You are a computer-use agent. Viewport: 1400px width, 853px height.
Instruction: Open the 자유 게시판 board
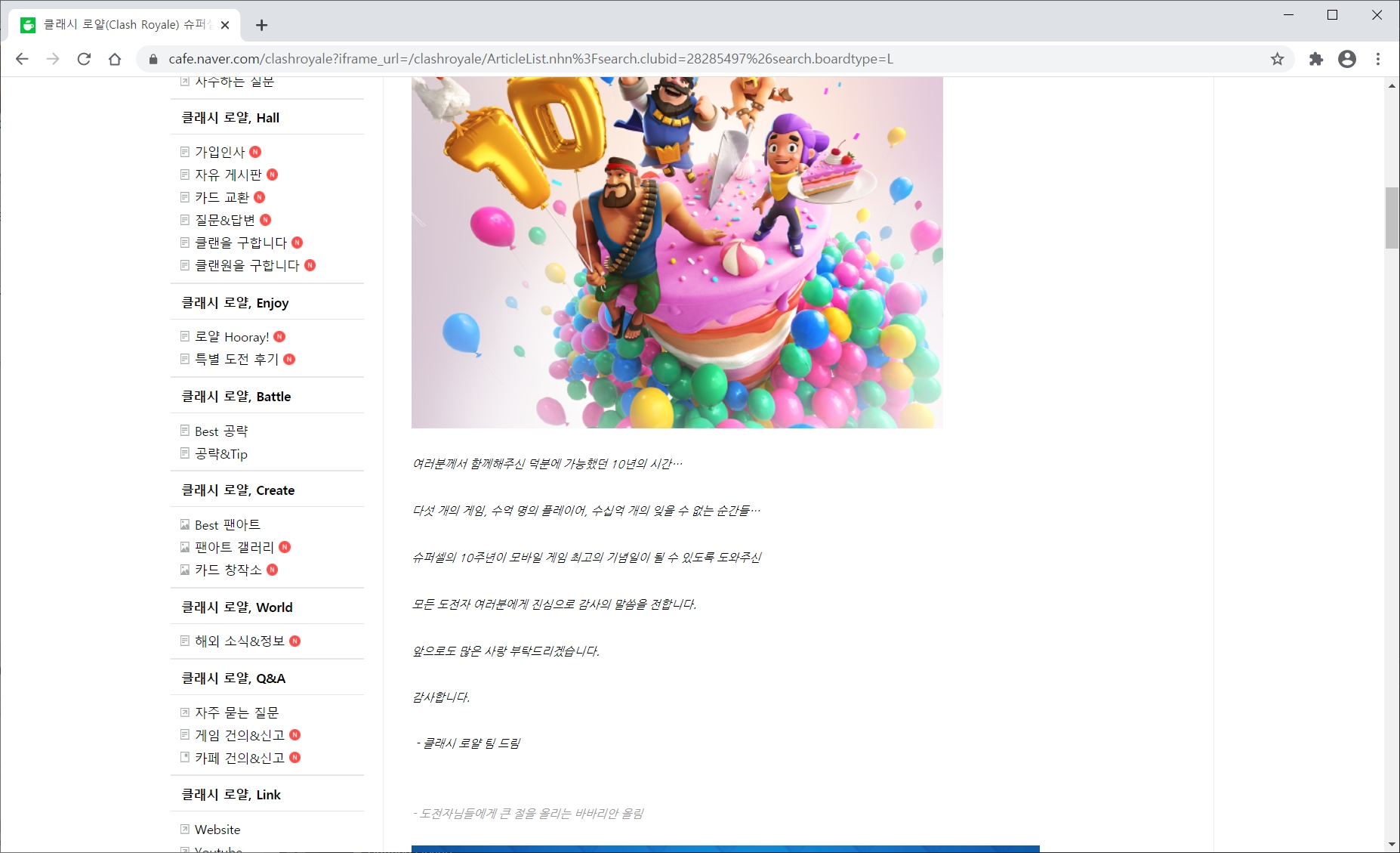tap(228, 175)
